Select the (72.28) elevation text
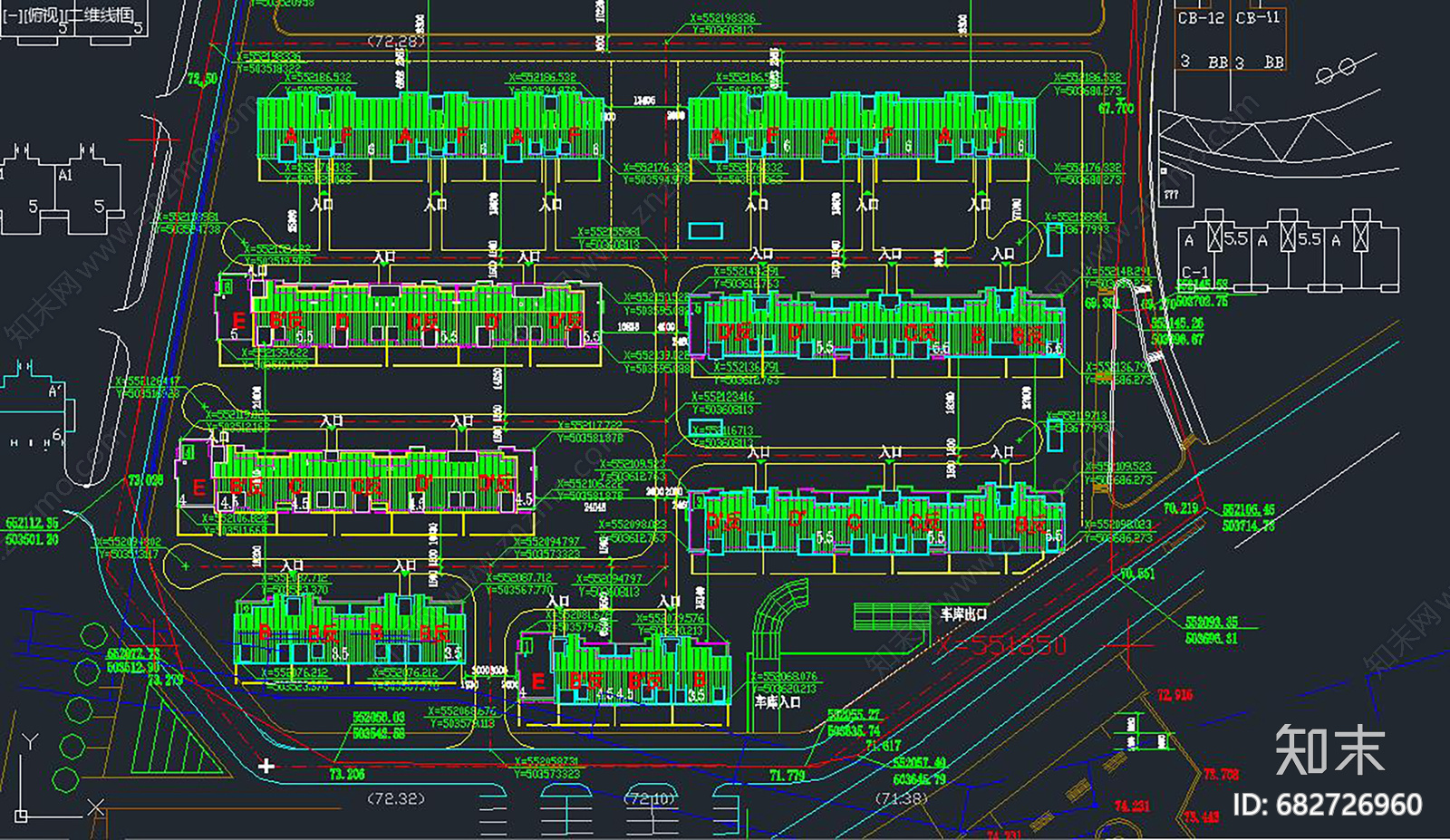 [x=396, y=42]
